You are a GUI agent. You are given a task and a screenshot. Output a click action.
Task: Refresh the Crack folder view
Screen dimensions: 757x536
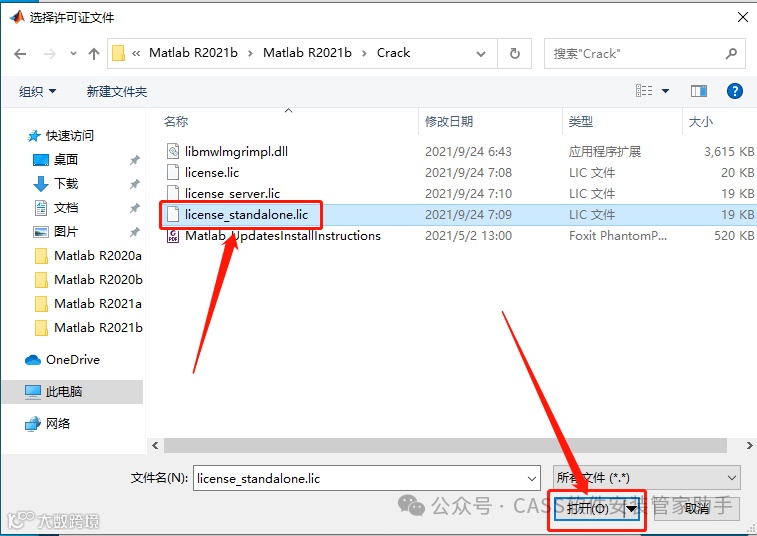(x=515, y=54)
